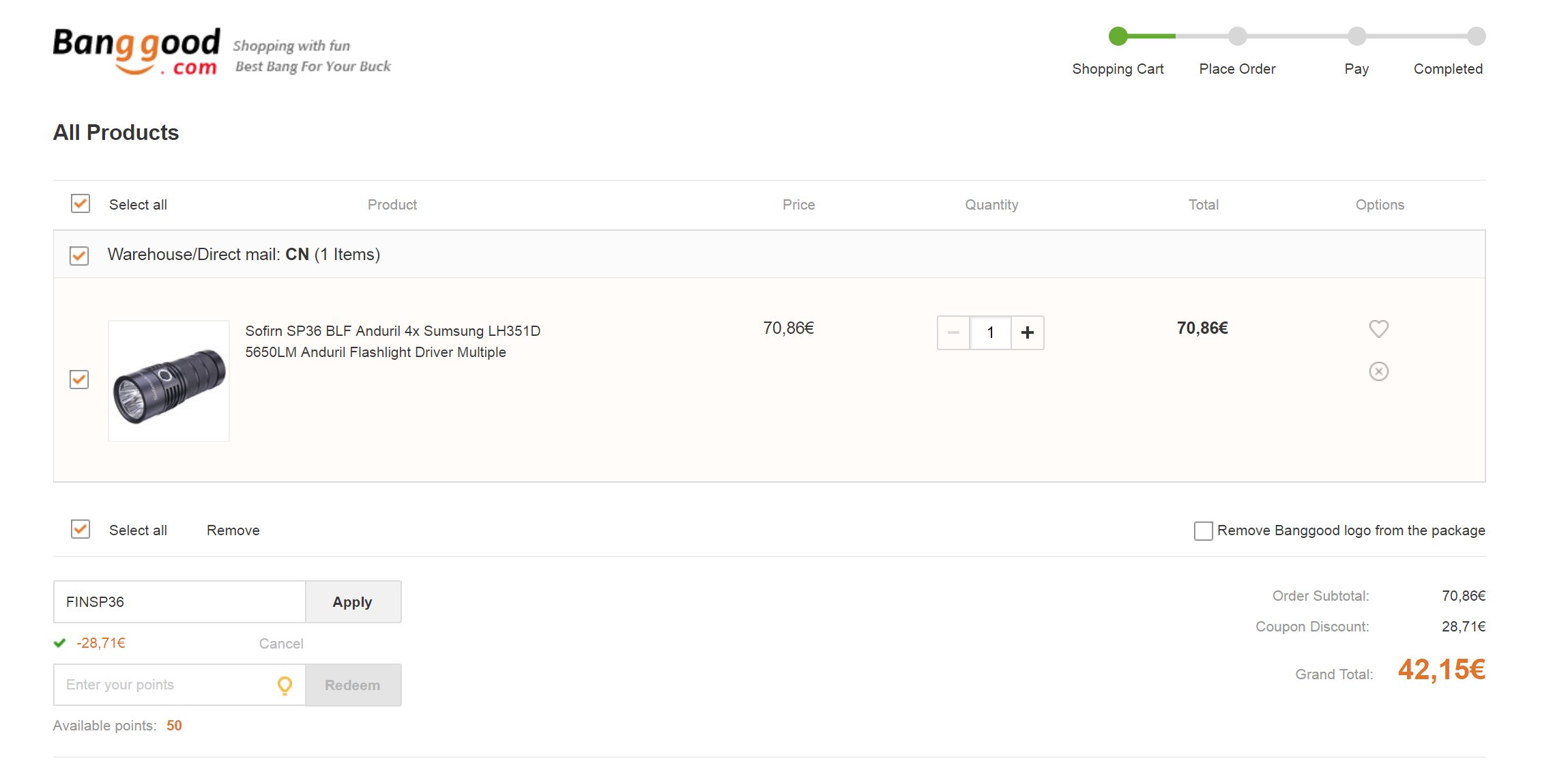Toggle the top Select all checkbox
Viewport: 1568px width, 783px height.
(81, 203)
